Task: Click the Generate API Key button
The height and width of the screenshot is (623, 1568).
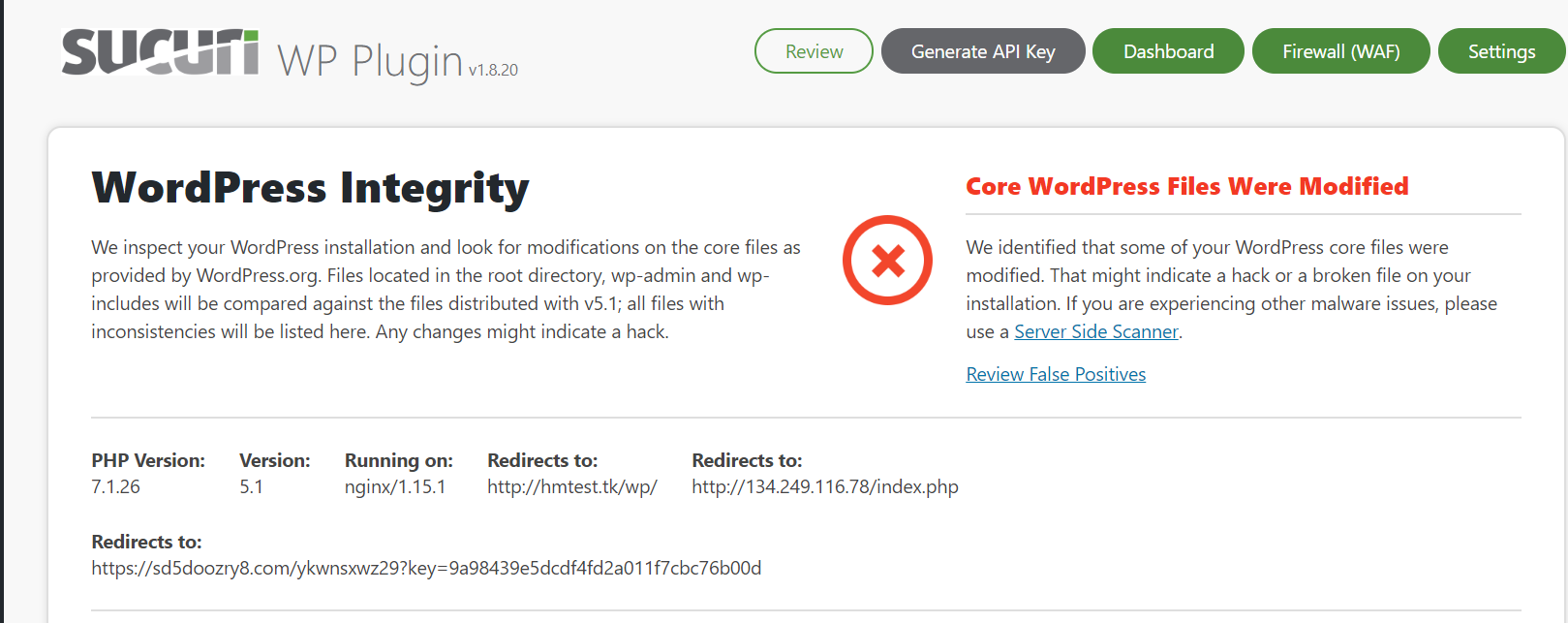Action: pos(983,51)
